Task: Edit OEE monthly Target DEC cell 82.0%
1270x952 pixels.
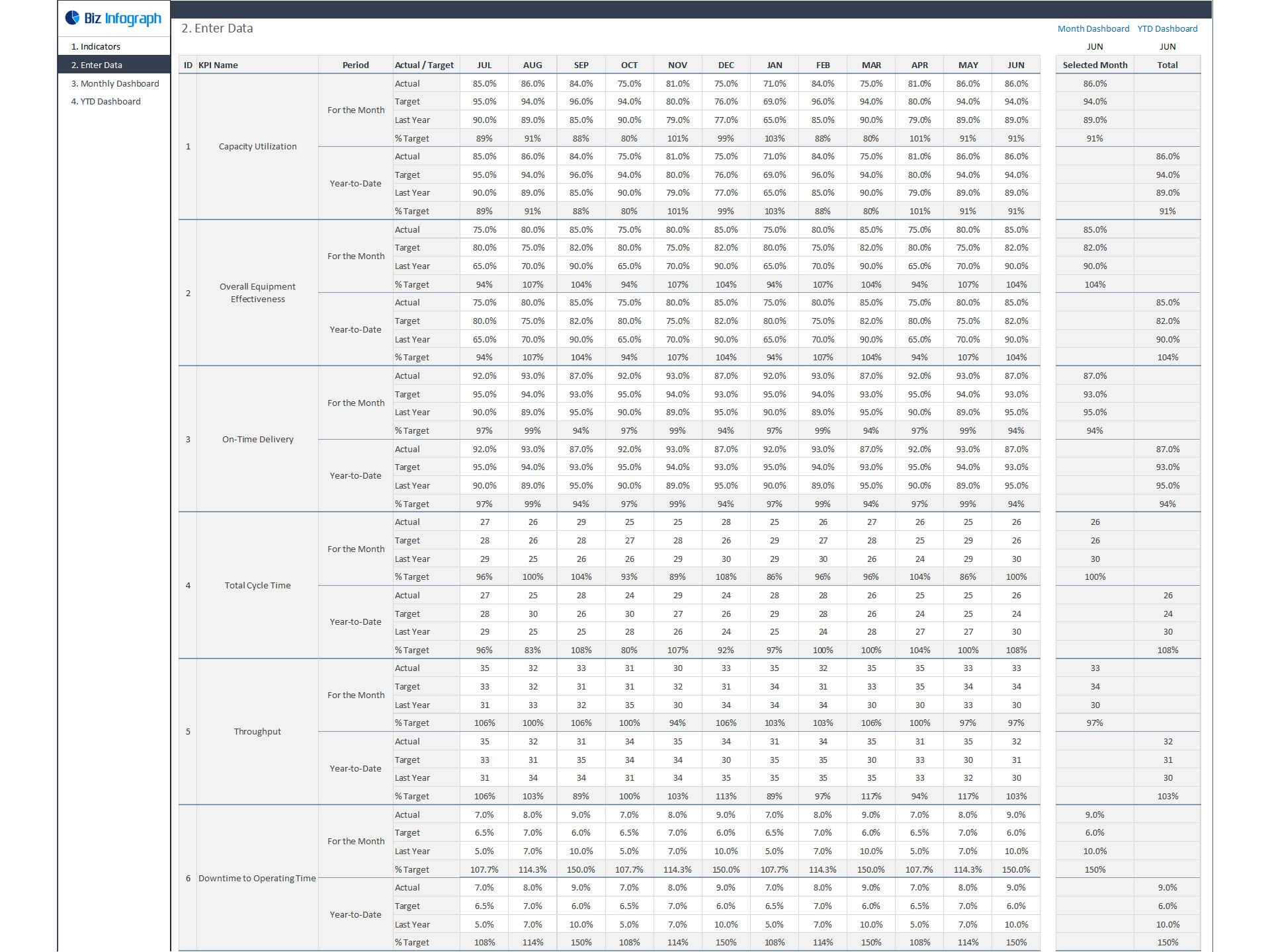Action: click(x=726, y=247)
